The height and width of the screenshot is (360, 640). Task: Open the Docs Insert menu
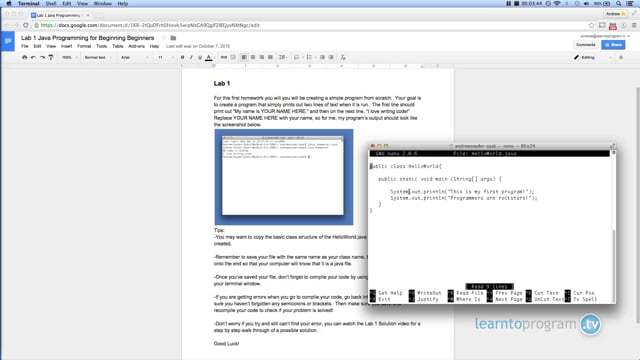pos(67,46)
